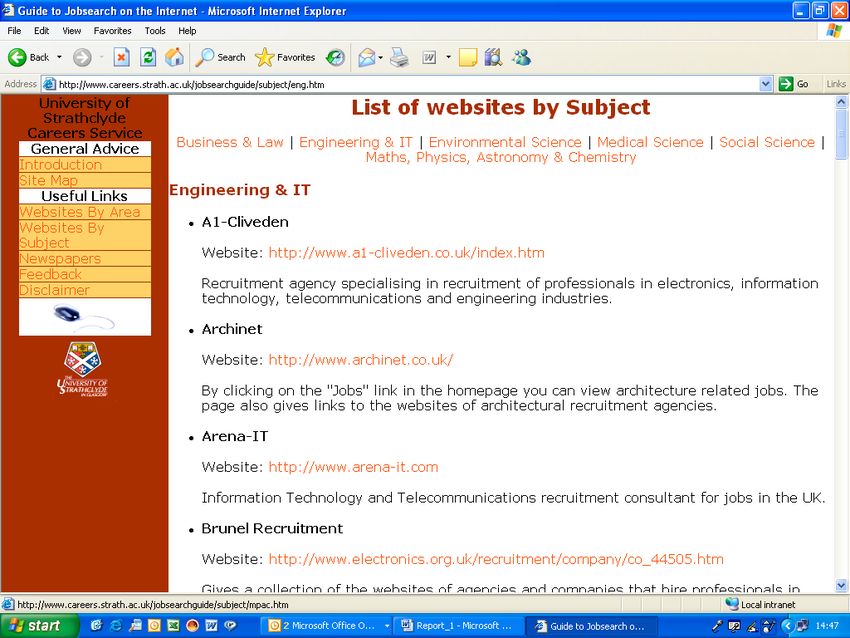Open the Newspapers sidebar link
The image size is (850, 638).
60,259
